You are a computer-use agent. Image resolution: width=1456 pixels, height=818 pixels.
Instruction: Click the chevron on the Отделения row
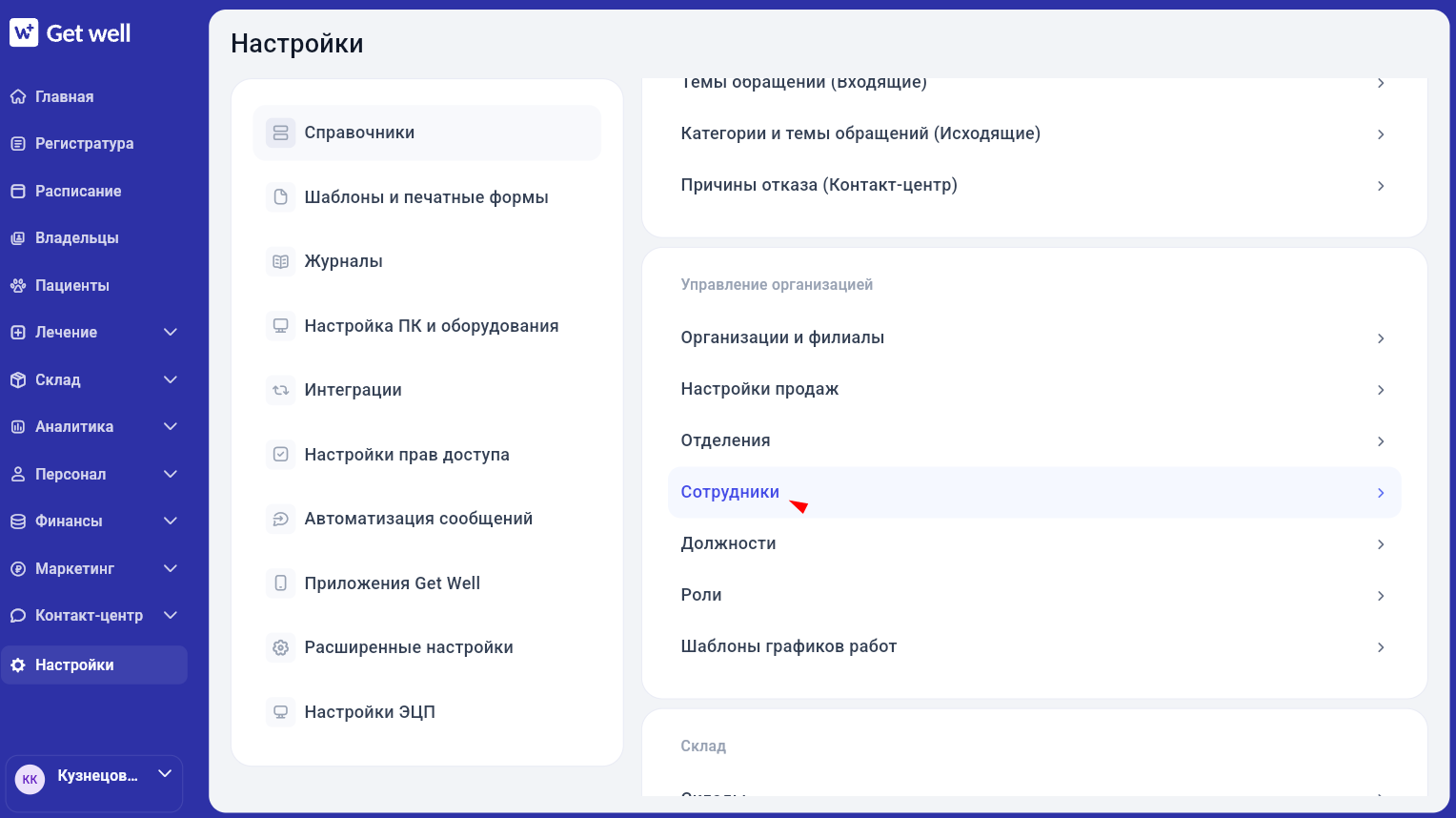point(1381,441)
